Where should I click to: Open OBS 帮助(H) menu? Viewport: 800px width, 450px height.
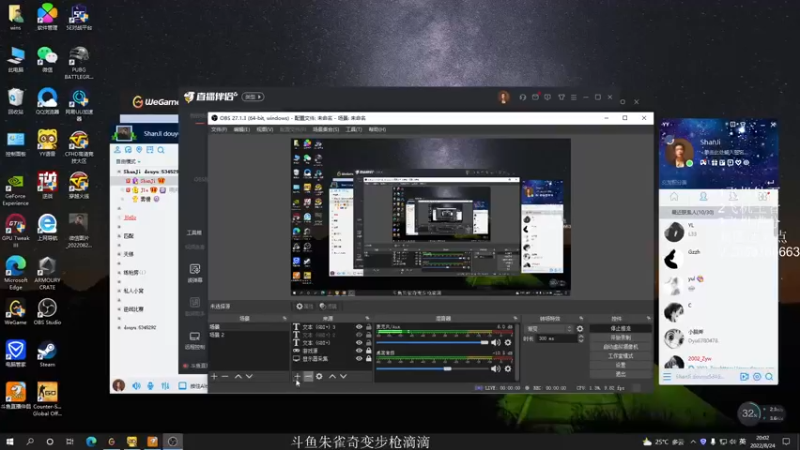tap(377, 130)
